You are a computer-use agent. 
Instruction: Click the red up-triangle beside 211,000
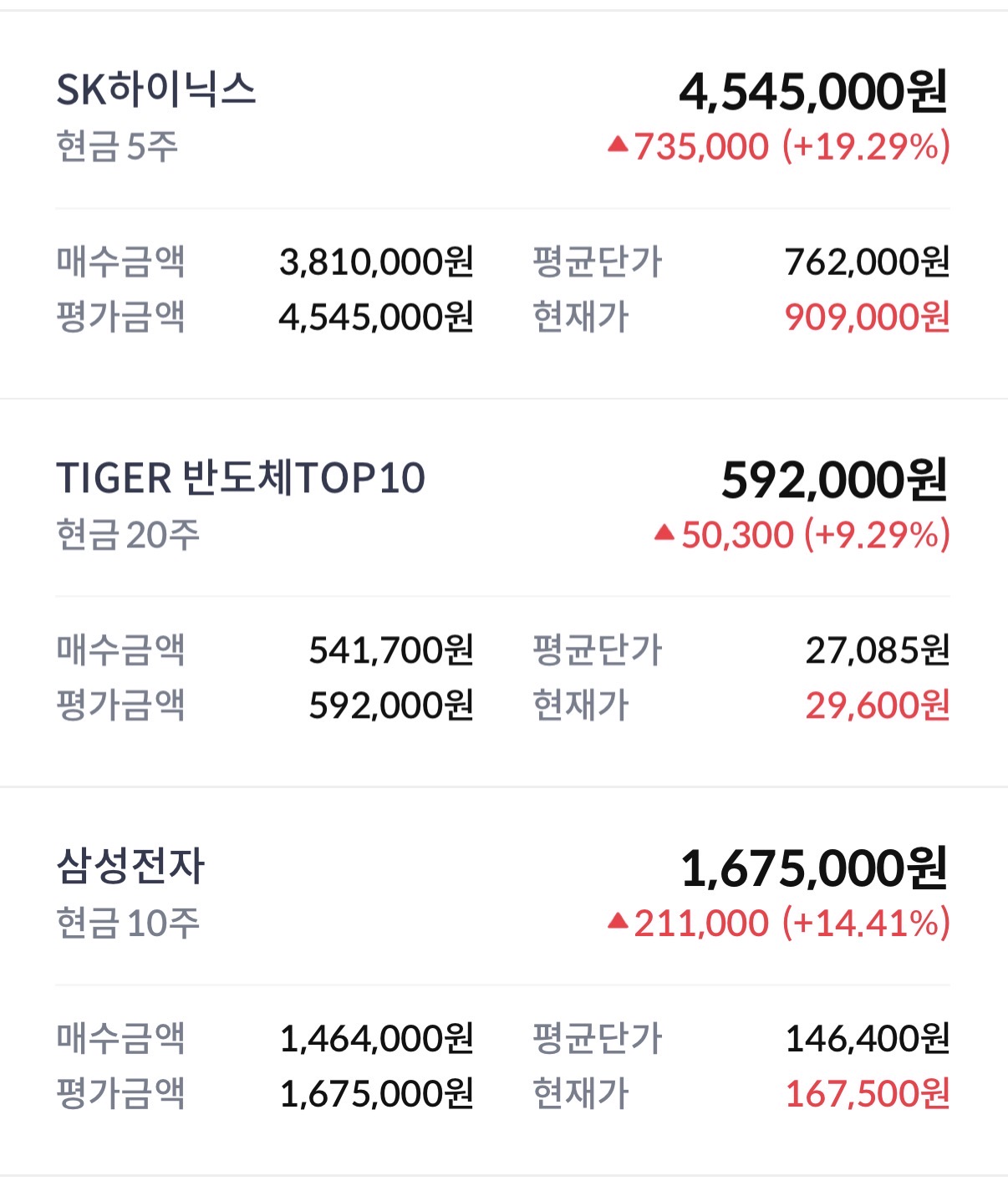[x=618, y=921]
